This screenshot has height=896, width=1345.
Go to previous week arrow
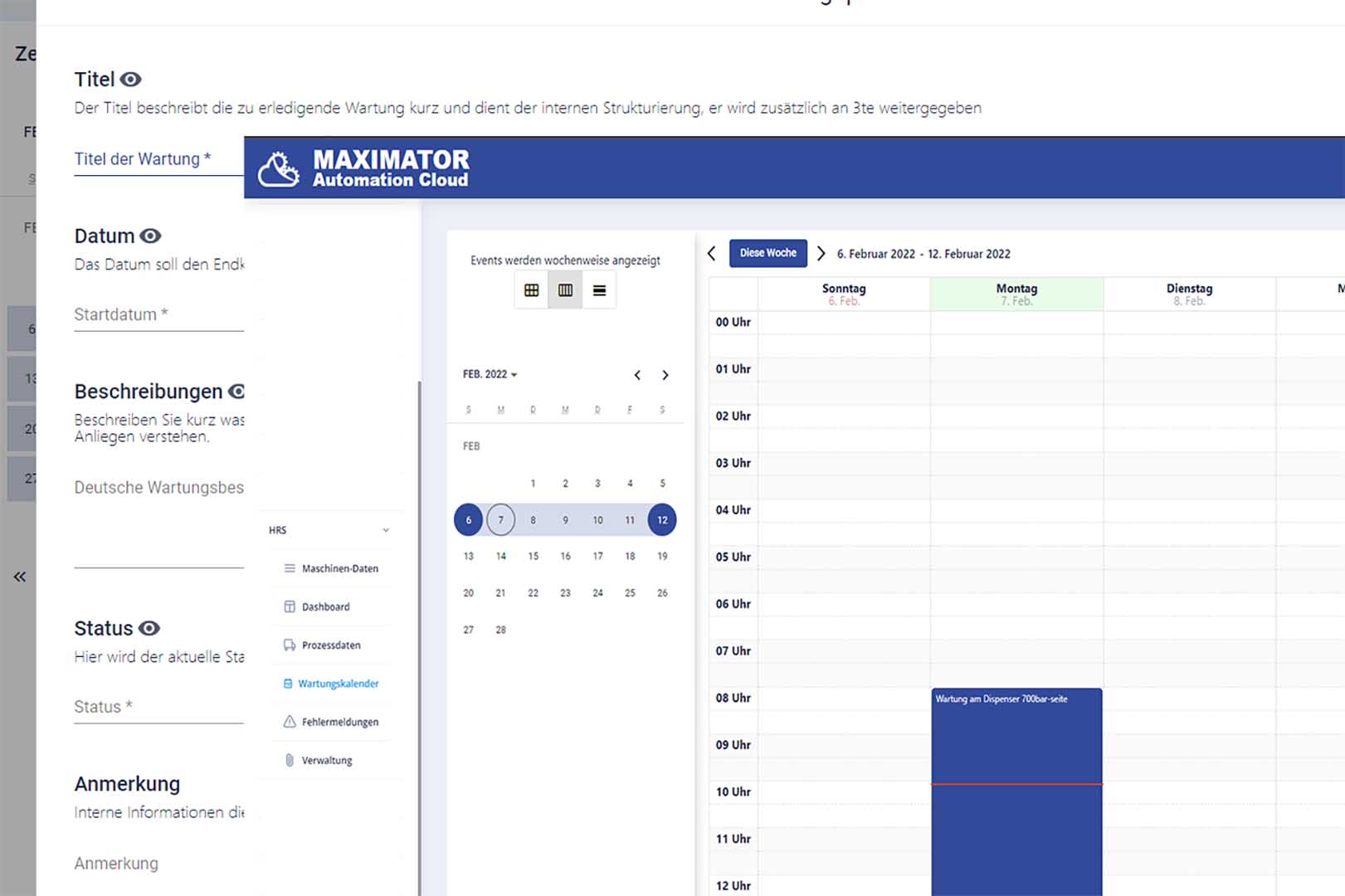tap(711, 253)
